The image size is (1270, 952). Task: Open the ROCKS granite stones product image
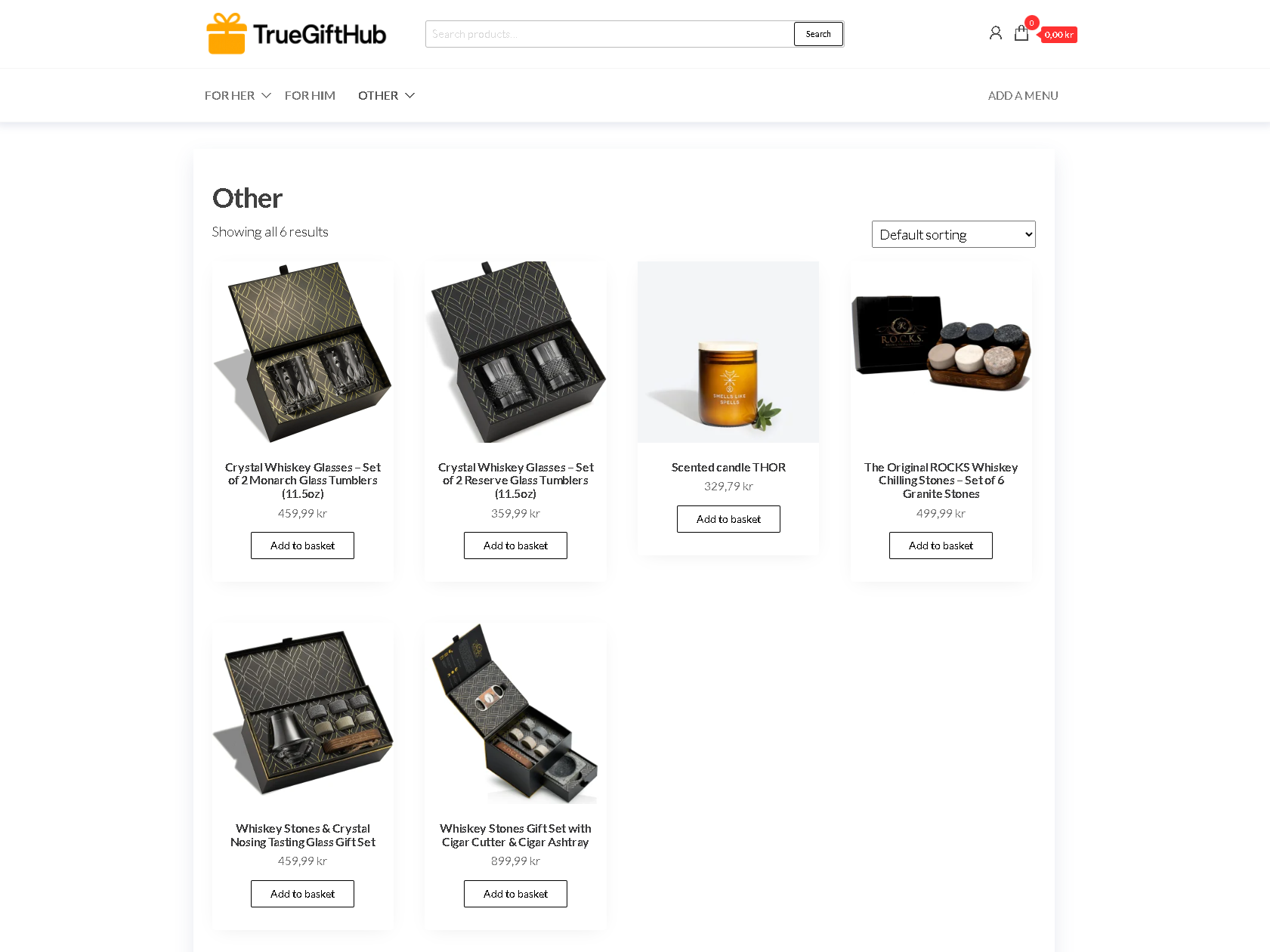click(x=941, y=352)
